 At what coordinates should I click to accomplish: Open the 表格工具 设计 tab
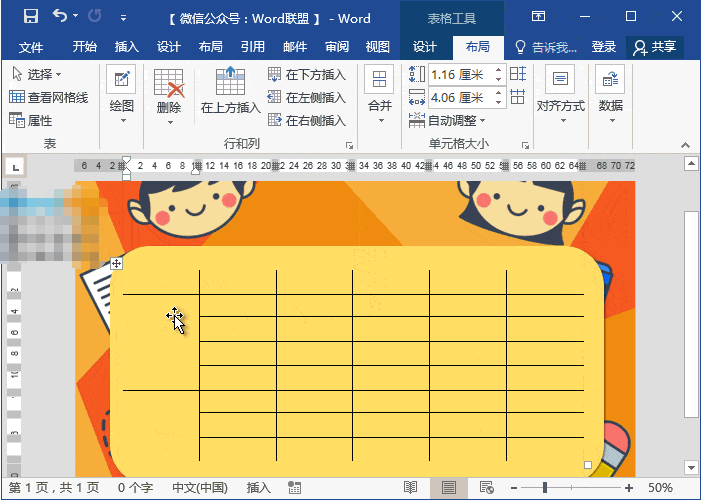click(424, 46)
